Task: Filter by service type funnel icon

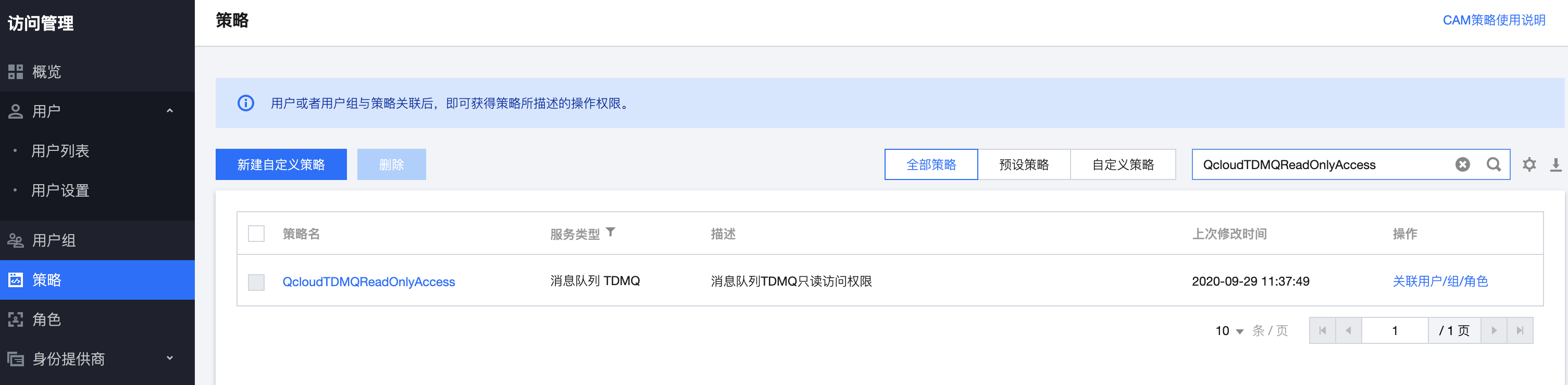Action: click(x=611, y=233)
